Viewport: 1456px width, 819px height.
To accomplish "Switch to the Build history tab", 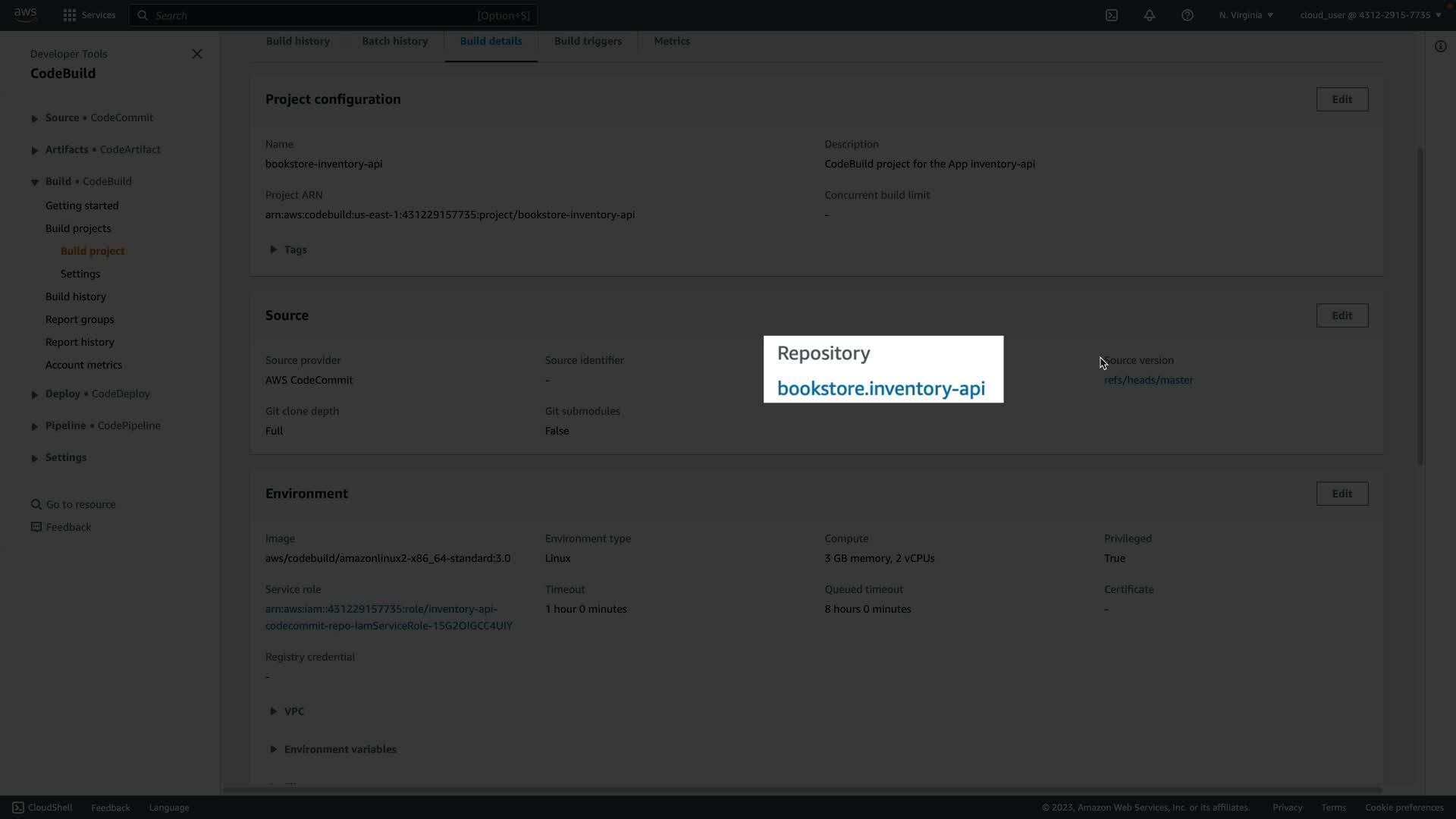I will [x=297, y=41].
